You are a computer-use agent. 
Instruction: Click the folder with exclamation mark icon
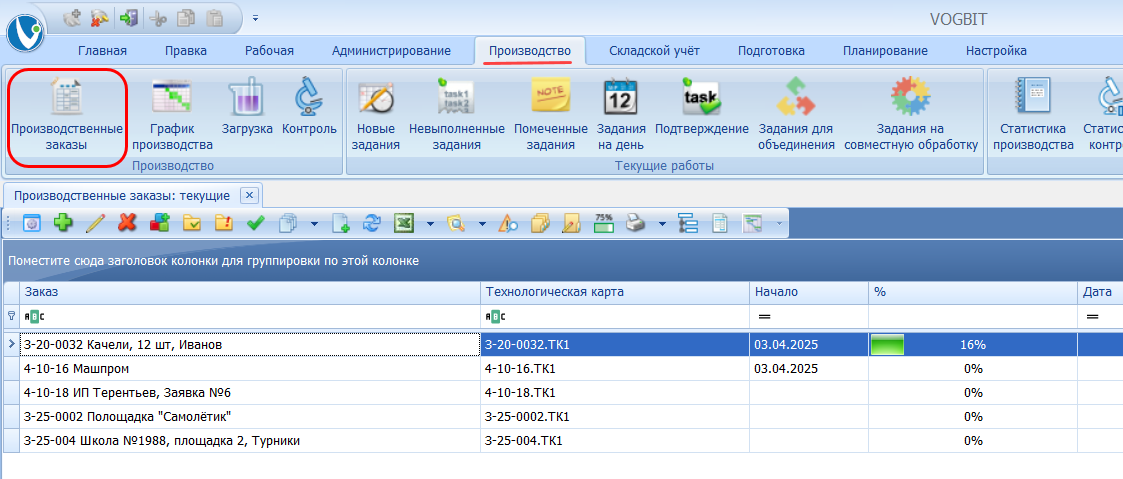click(x=223, y=223)
